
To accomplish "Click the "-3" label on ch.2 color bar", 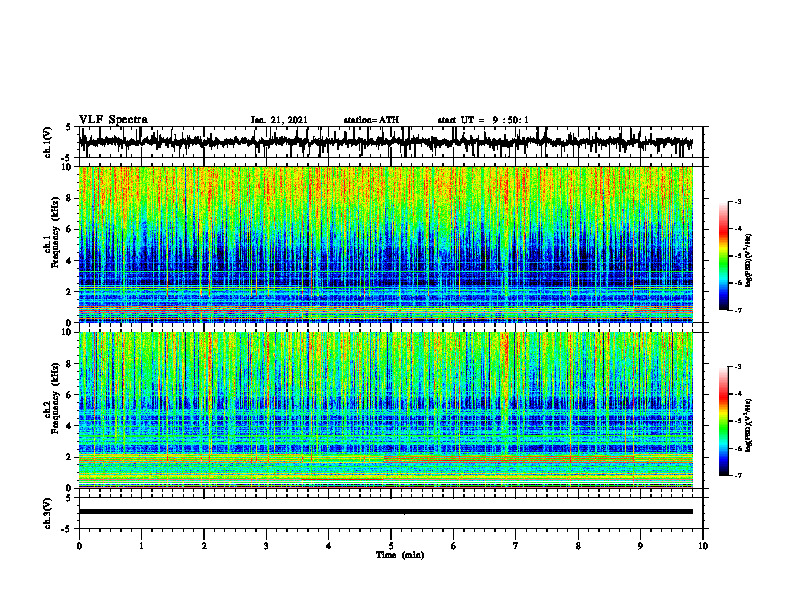I will coord(738,367).
